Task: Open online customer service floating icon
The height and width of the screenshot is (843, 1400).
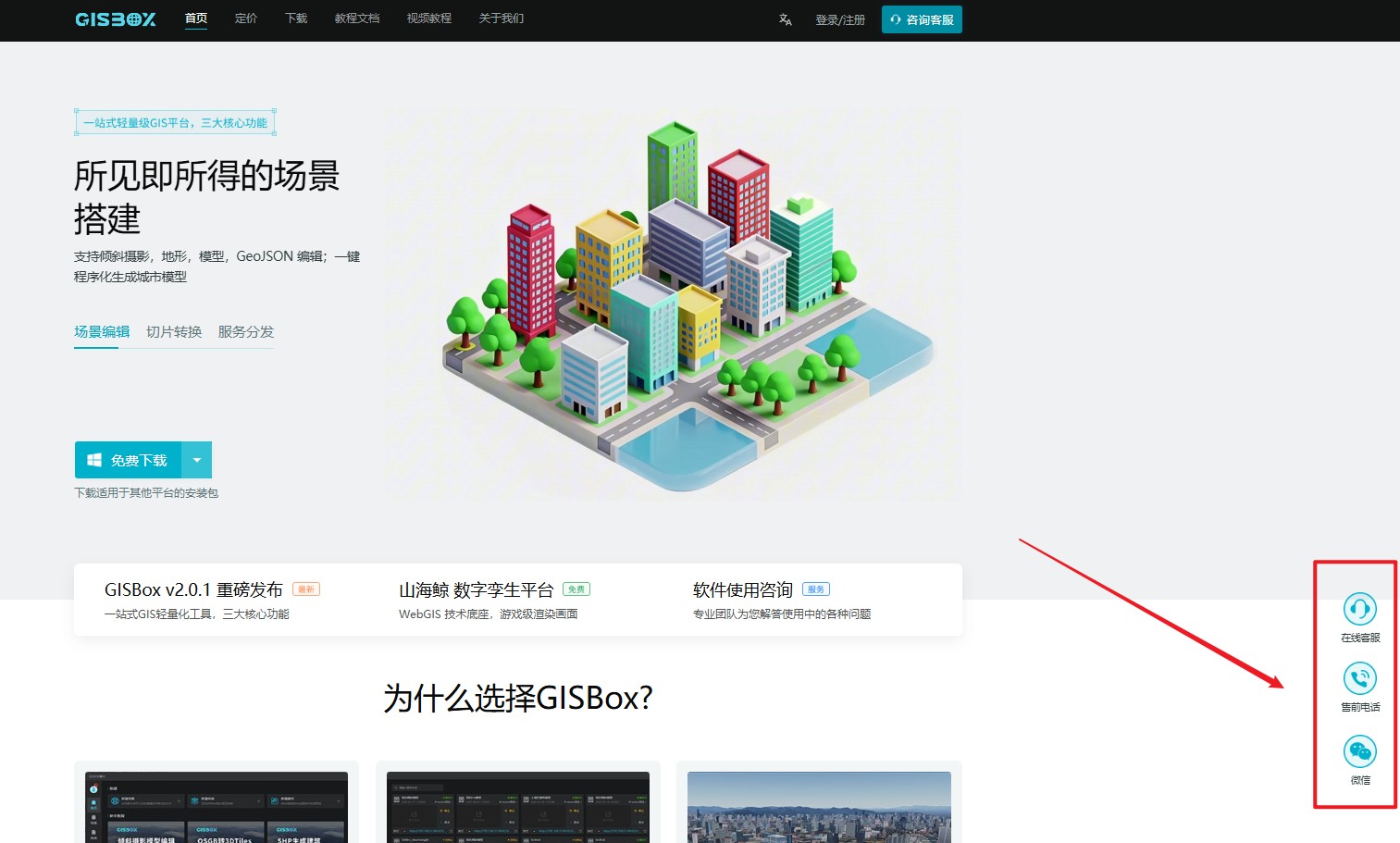Action: (x=1359, y=610)
